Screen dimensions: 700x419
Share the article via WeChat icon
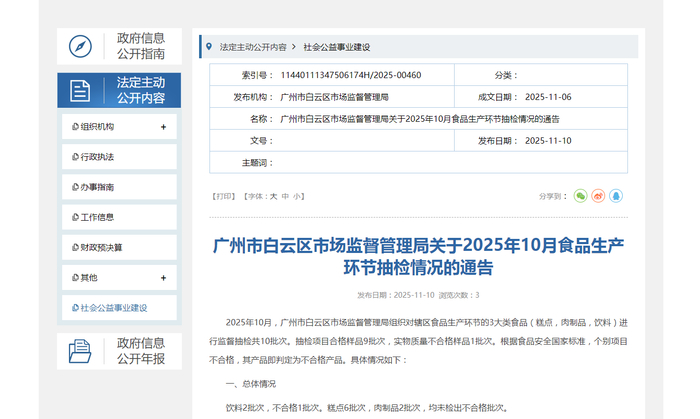pyautogui.click(x=580, y=197)
